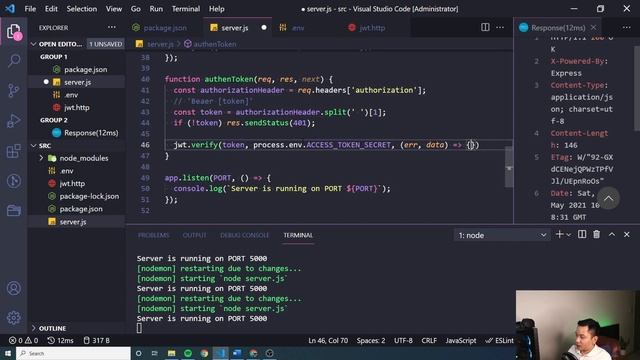The height and width of the screenshot is (360, 640).
Task: Click the 317 B response size item
Action: click(97, 340)
